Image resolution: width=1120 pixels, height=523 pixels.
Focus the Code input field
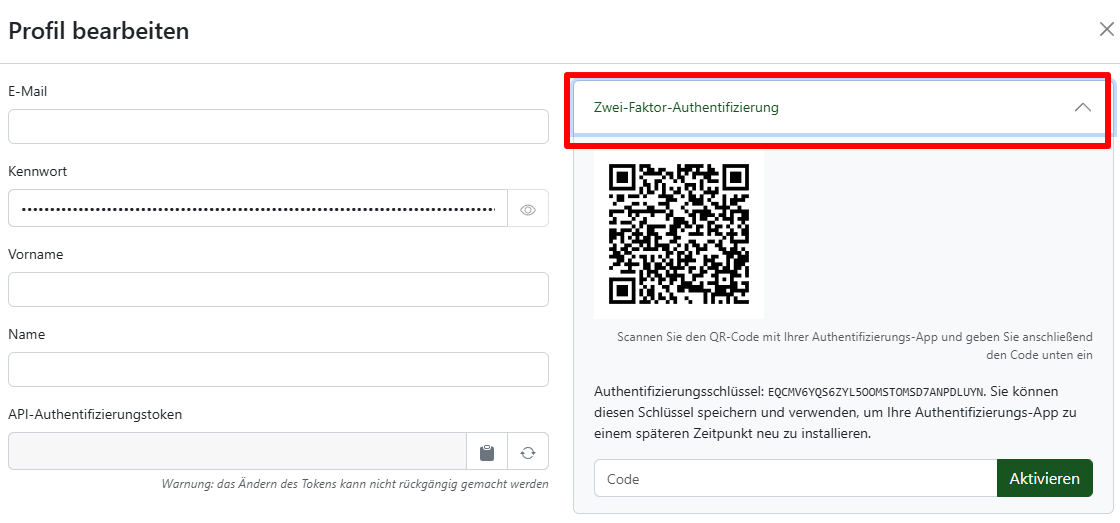pos(796,478)
